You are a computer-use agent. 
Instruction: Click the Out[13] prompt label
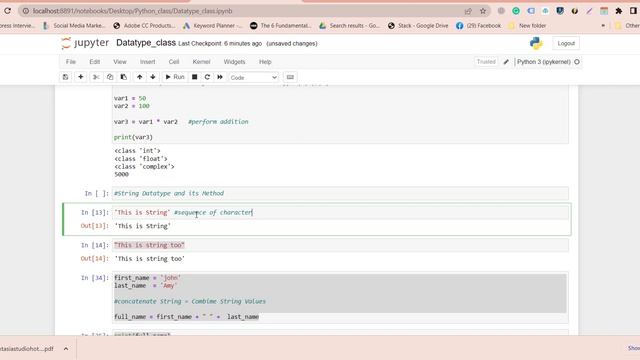pos(95,226)
